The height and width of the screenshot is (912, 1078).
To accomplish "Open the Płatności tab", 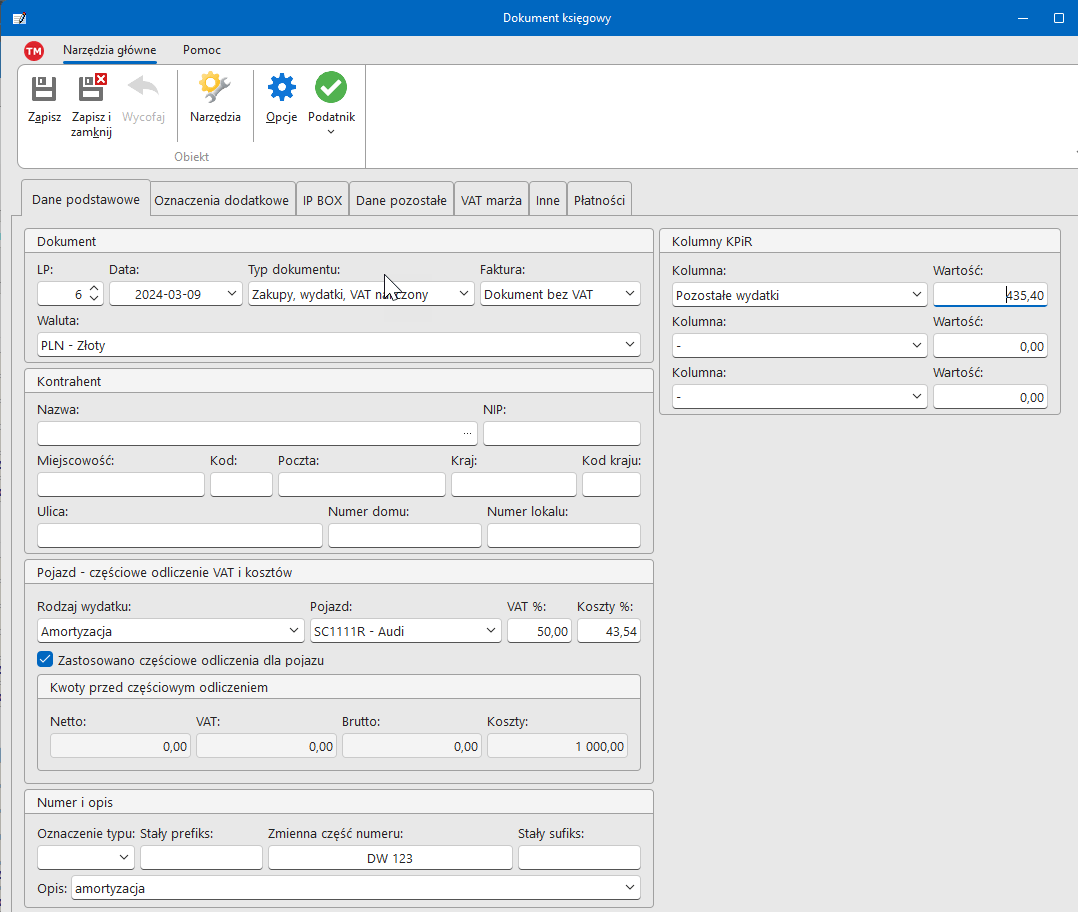I will tap(599, 200).
